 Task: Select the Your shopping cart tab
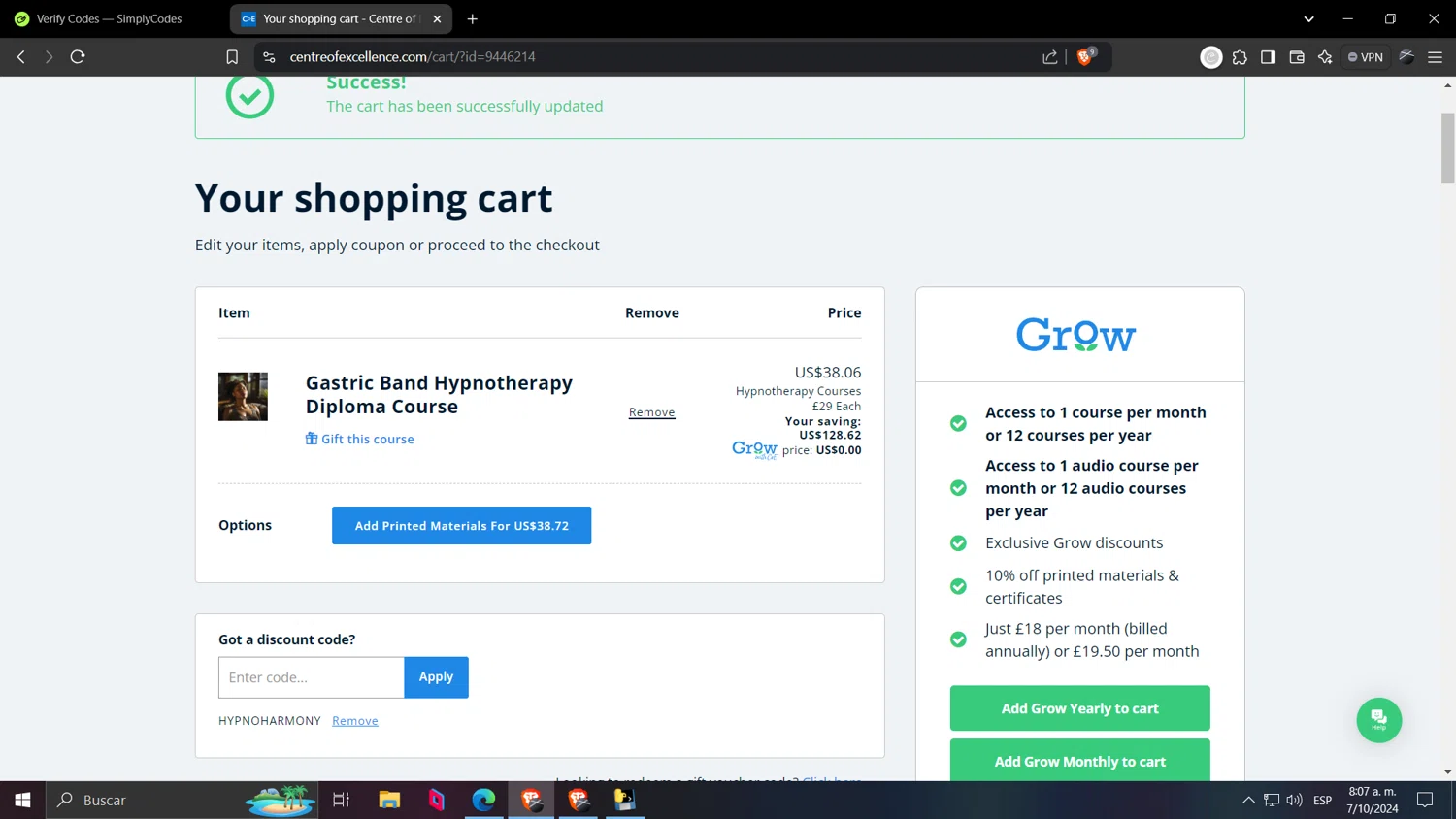click(339, 18)
